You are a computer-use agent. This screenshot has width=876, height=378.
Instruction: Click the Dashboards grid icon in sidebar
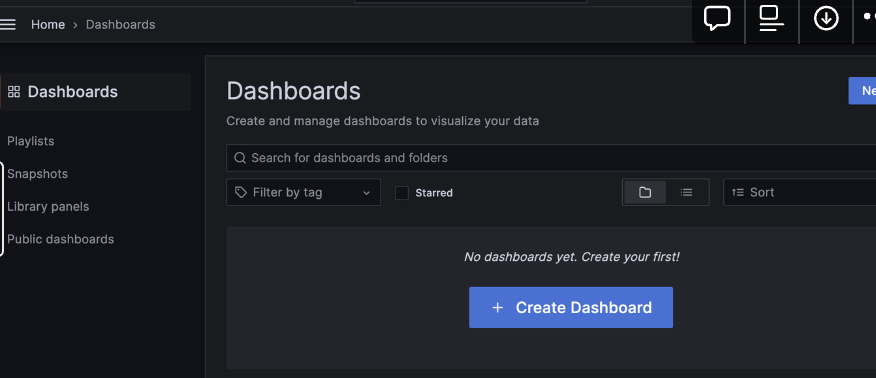pos(14,92)
